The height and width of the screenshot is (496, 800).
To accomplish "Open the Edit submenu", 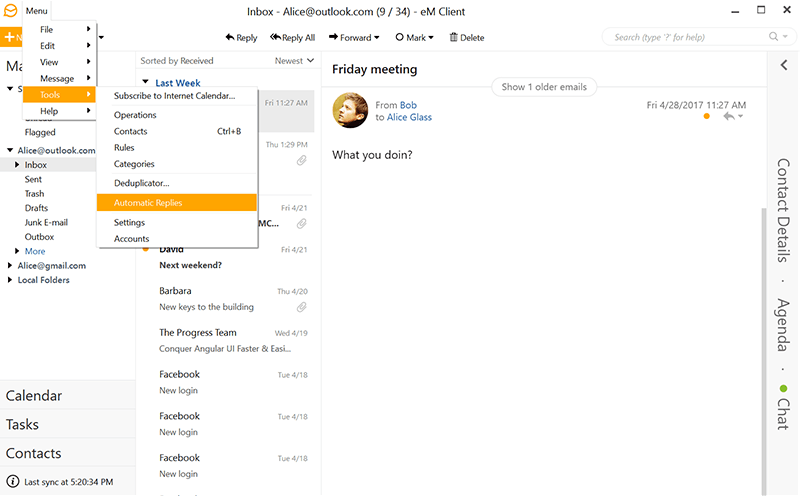I will point(60,45).
